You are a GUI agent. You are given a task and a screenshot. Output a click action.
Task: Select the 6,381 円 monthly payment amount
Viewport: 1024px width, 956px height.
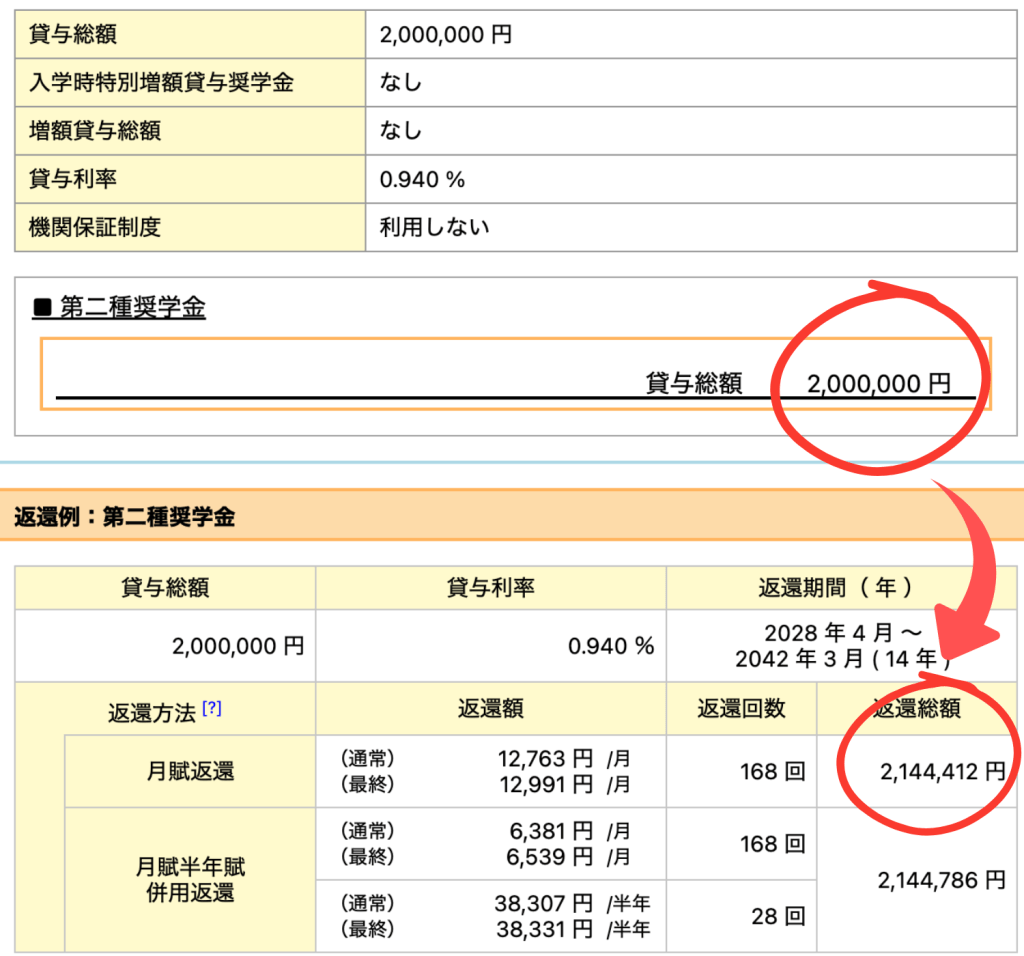552,830
